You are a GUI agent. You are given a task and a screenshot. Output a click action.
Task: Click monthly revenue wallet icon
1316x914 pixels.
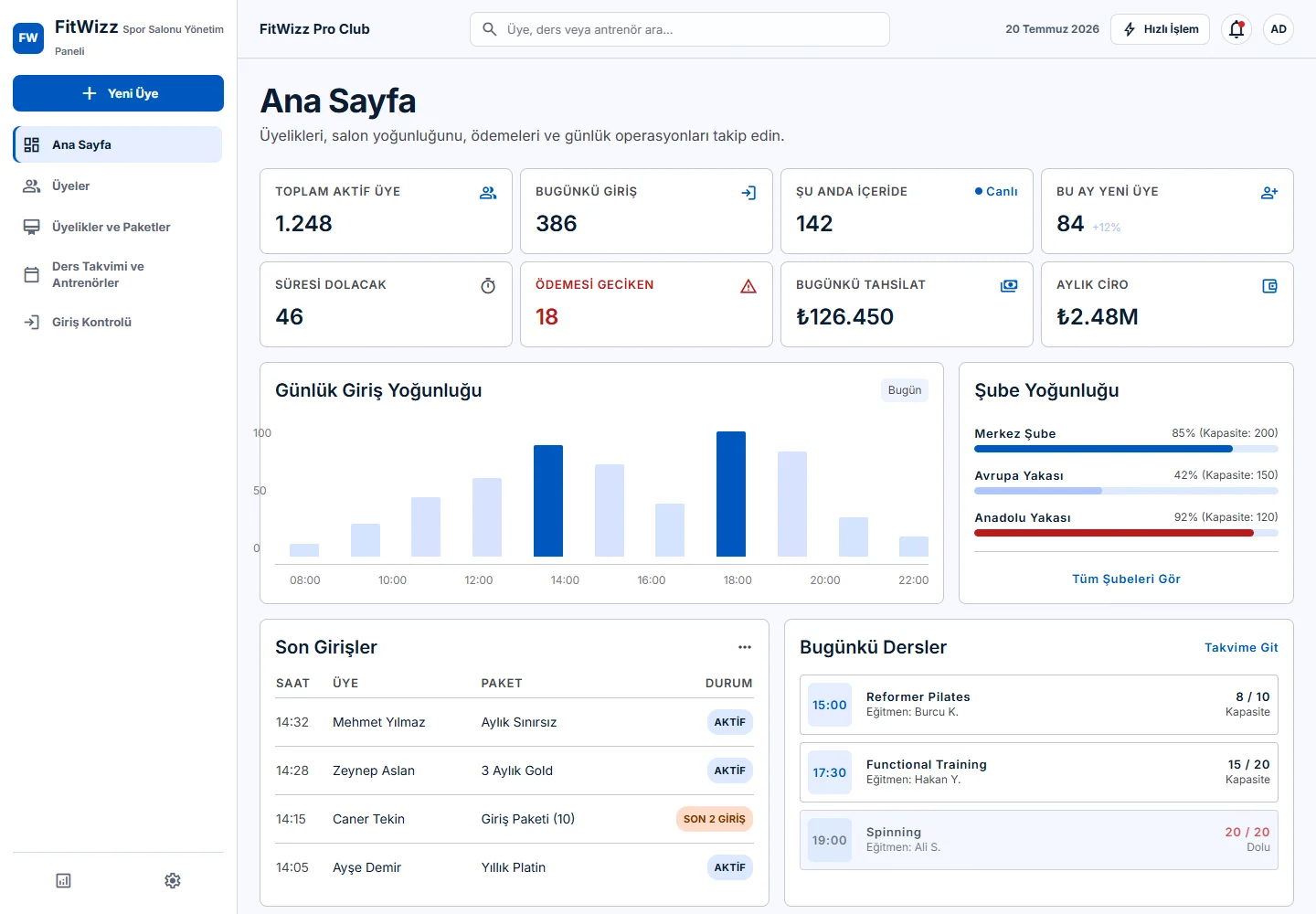pyautogui.click(x=1269, y=286)
